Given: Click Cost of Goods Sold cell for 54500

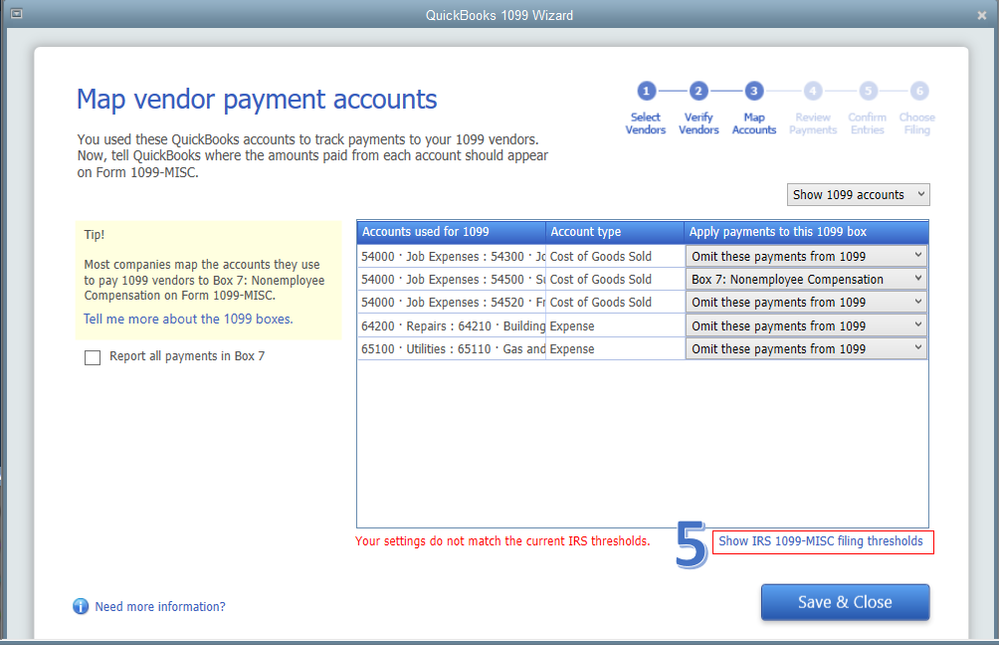Looking at the screenshot, I should pyautogui.click(x=615, y=279).
